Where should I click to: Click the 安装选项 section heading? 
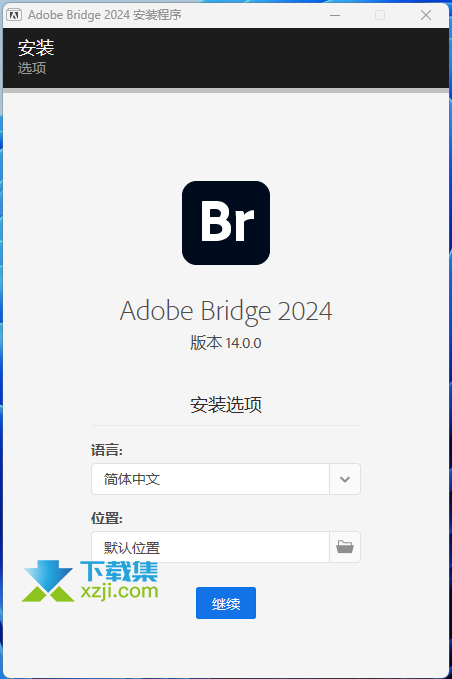226,404
